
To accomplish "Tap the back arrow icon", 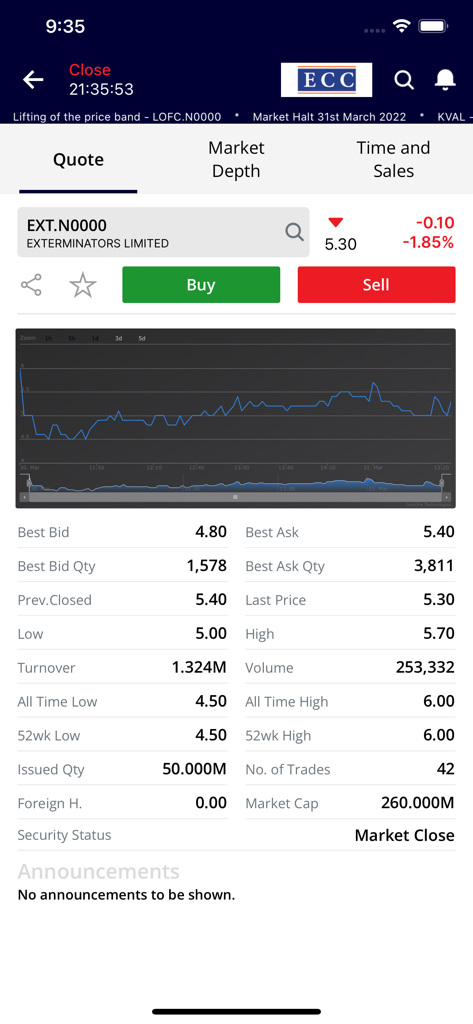I will click(33, 80).
